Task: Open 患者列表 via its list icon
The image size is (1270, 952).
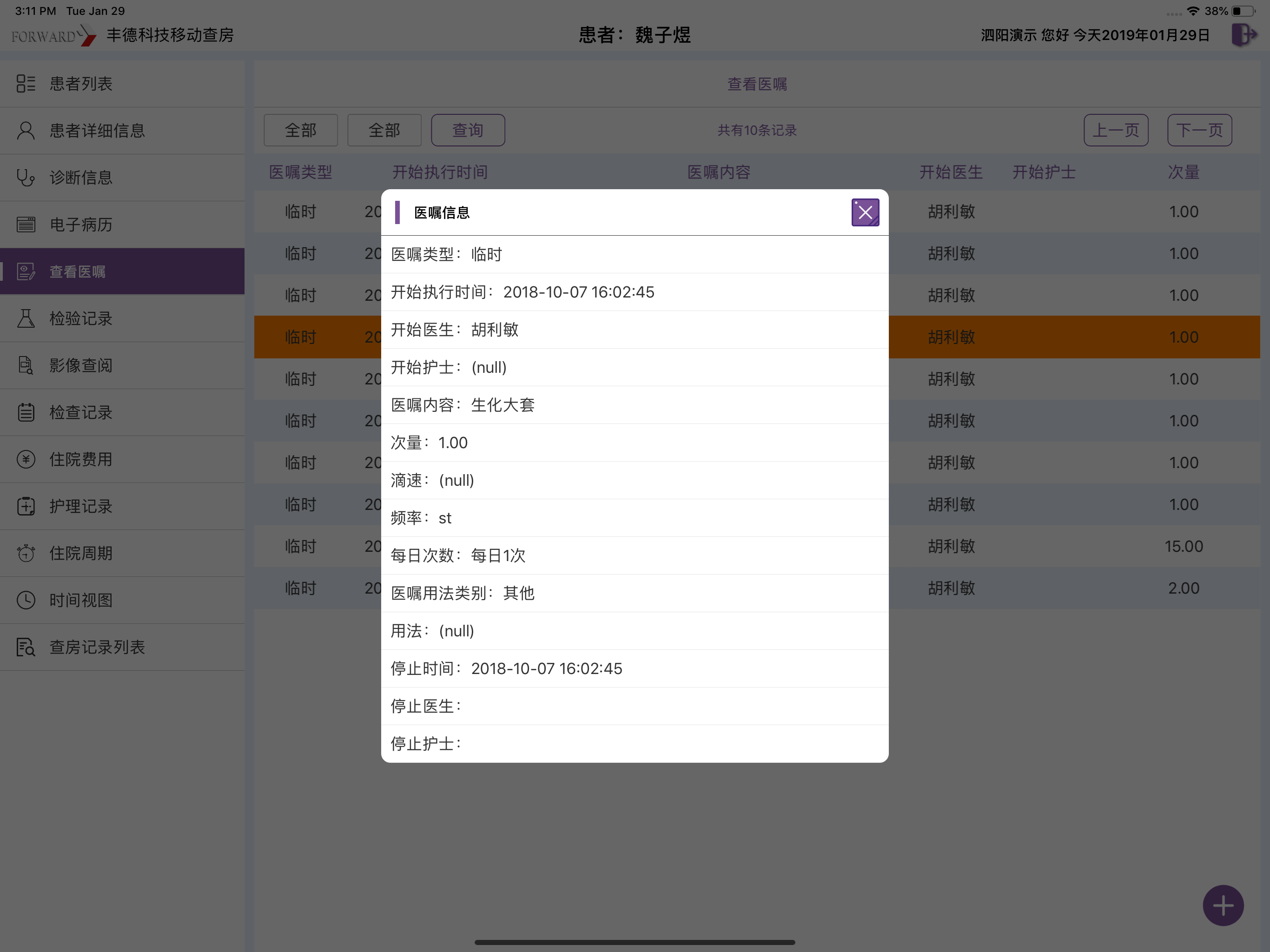Action: 26,84
